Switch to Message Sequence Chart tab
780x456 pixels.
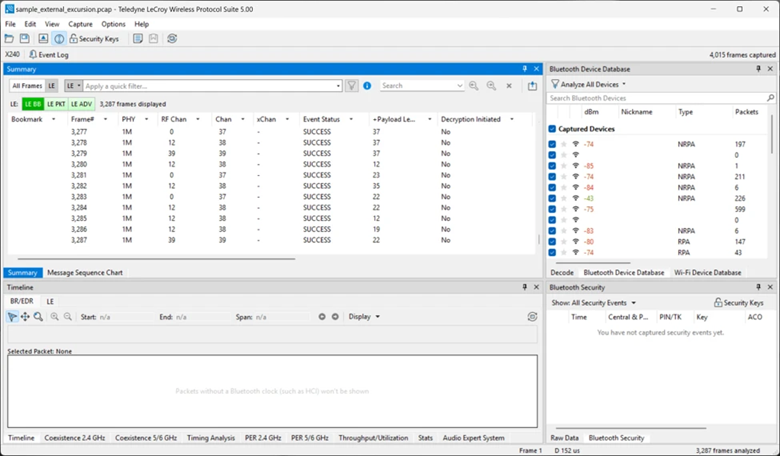(x=85, y=273)
